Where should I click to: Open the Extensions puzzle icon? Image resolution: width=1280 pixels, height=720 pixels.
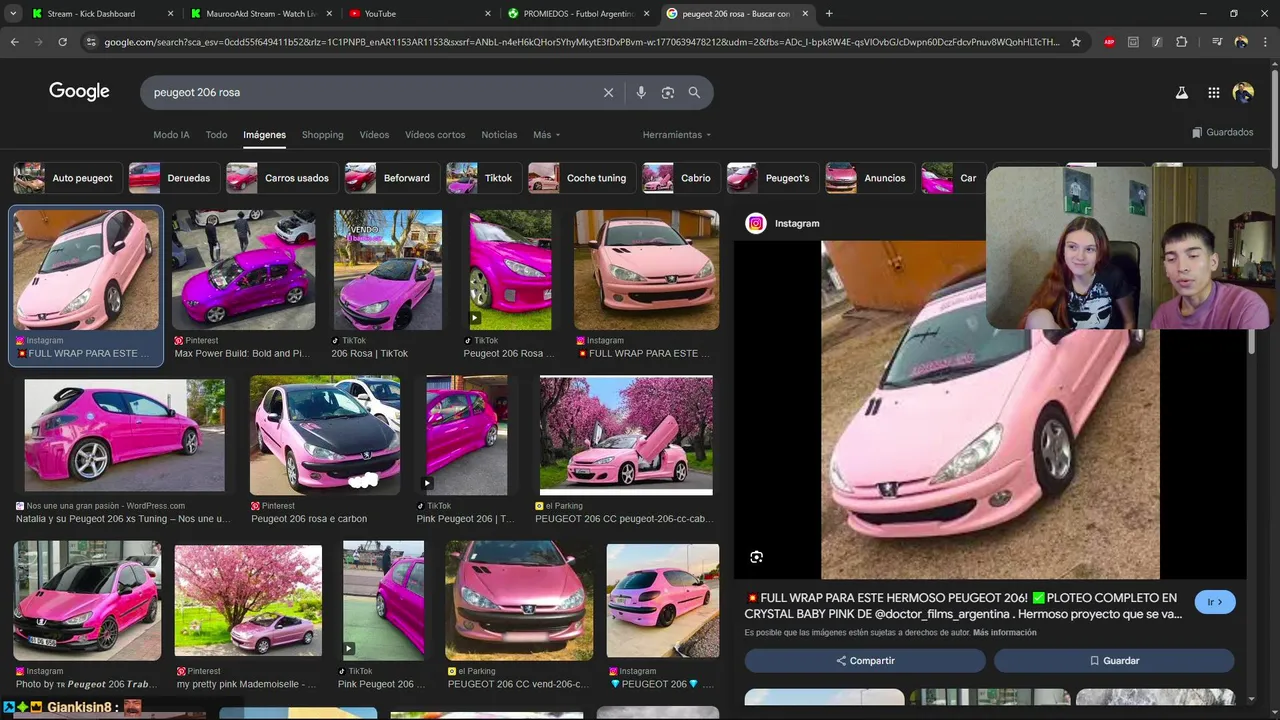pos(1181,42)
